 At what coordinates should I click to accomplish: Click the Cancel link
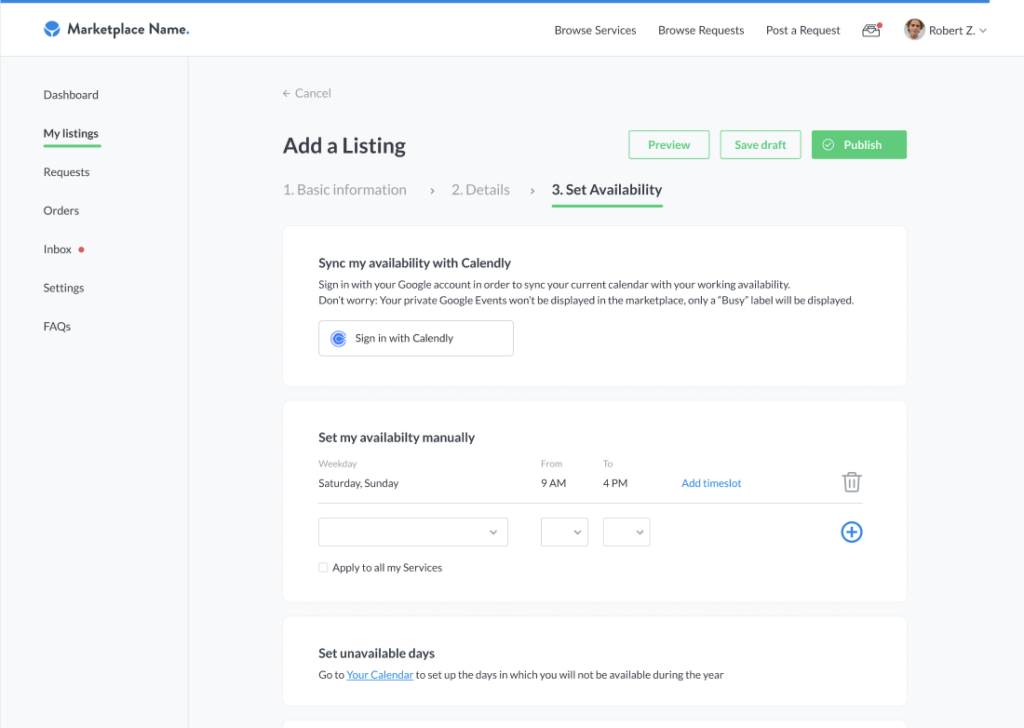click(313, 93)
